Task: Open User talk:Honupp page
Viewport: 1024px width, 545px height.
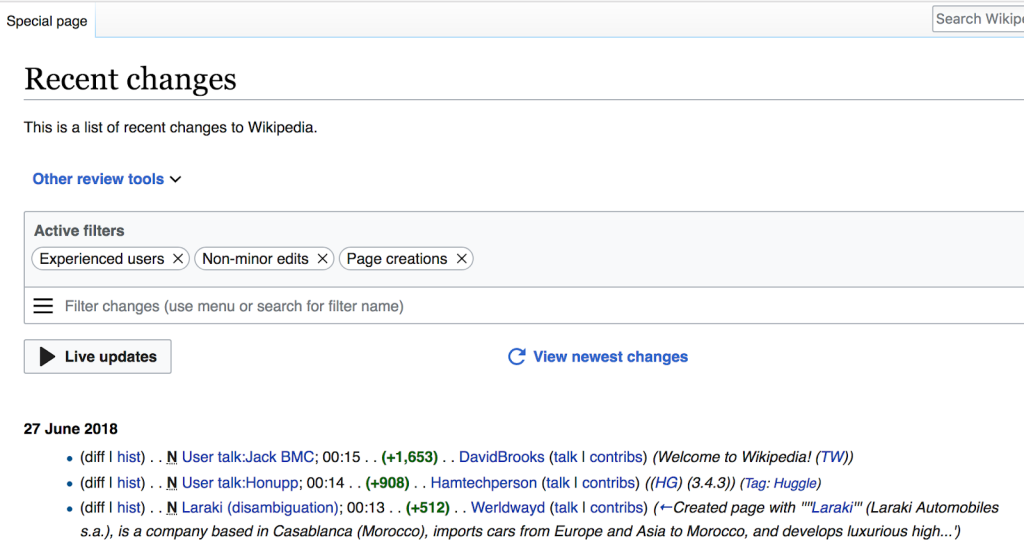Action: [240, 483]
